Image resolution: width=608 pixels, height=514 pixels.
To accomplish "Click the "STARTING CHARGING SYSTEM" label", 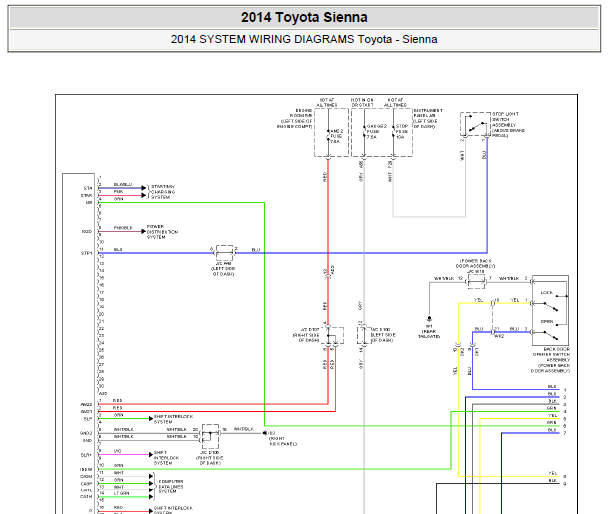I will (x=163, y=192).
